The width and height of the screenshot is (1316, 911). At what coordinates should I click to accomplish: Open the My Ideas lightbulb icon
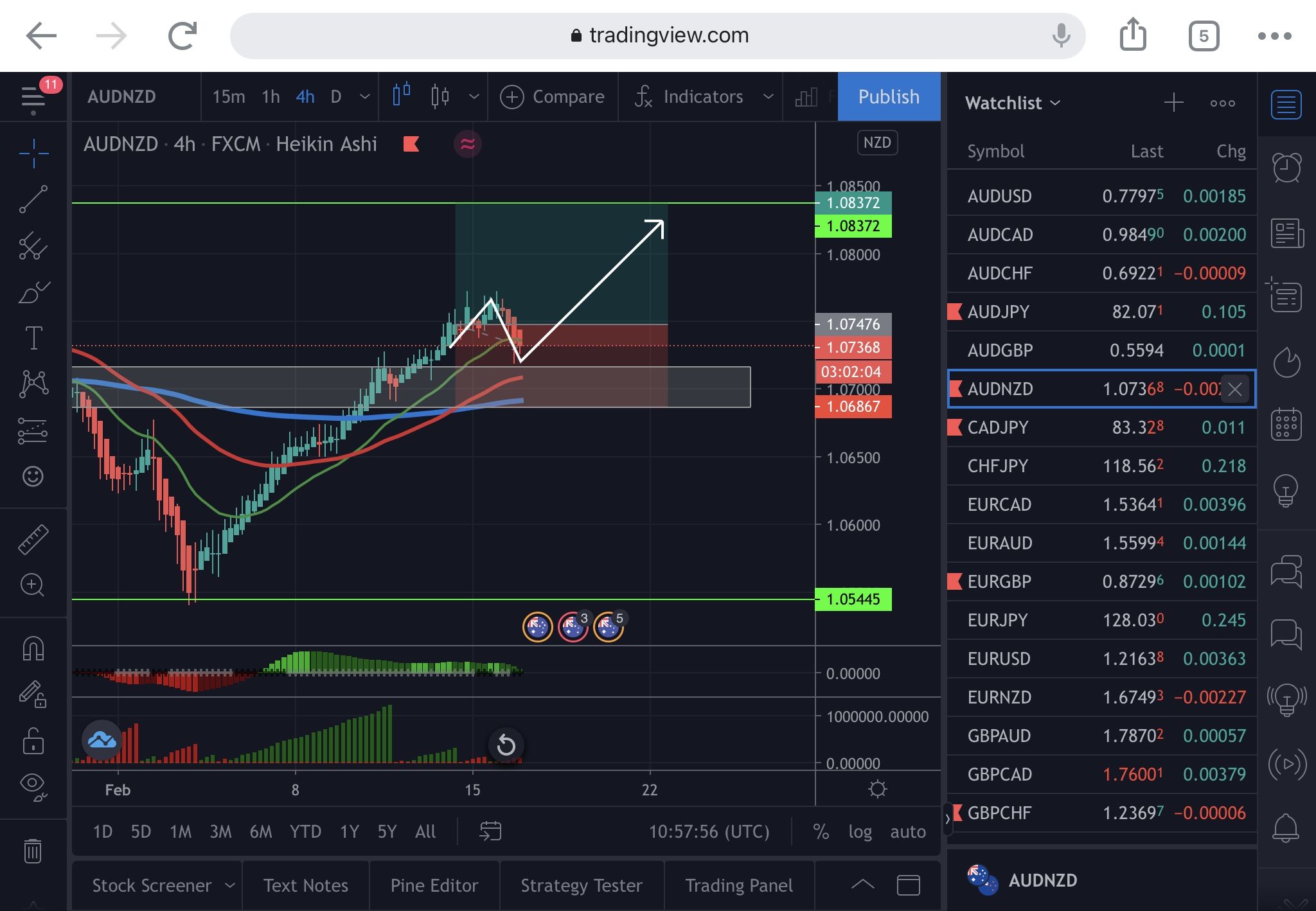[x=1286, y=491]
